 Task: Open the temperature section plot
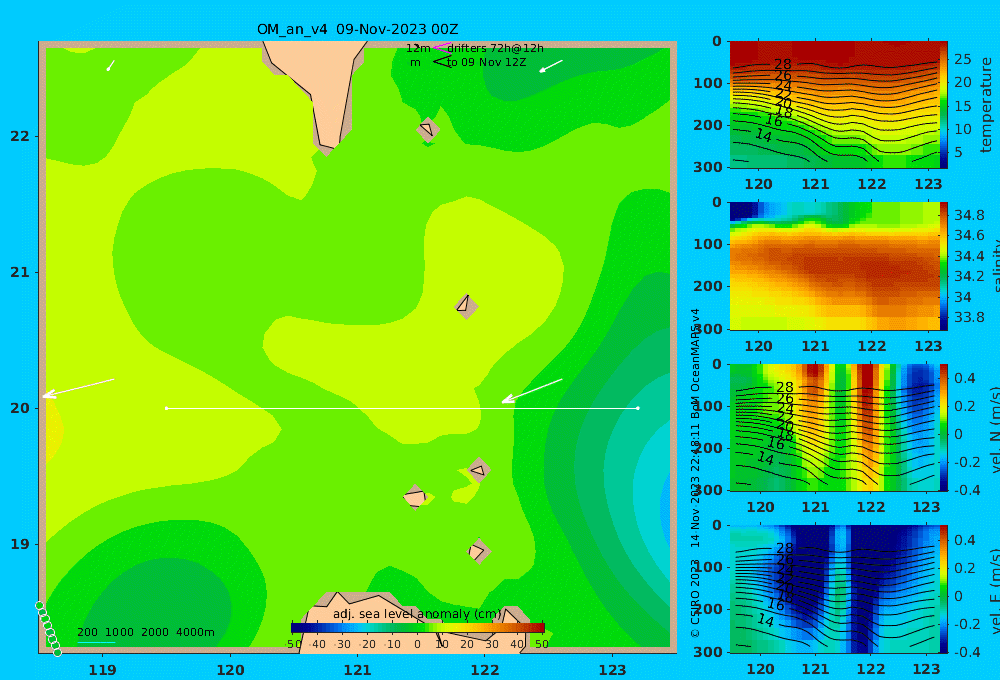(835, 105)
